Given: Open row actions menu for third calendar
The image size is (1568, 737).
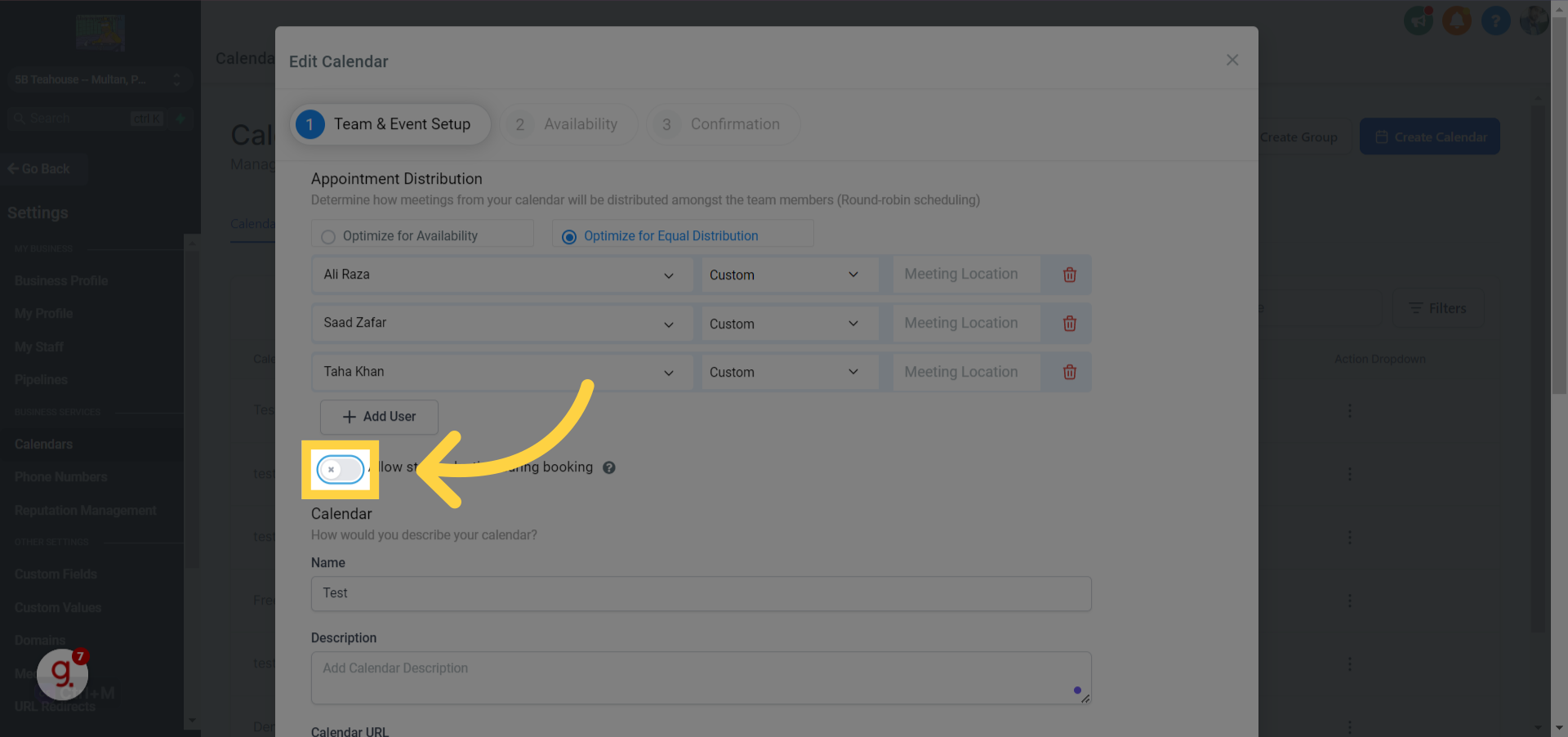Looking at the screenshot, I should click(1349, 537).
